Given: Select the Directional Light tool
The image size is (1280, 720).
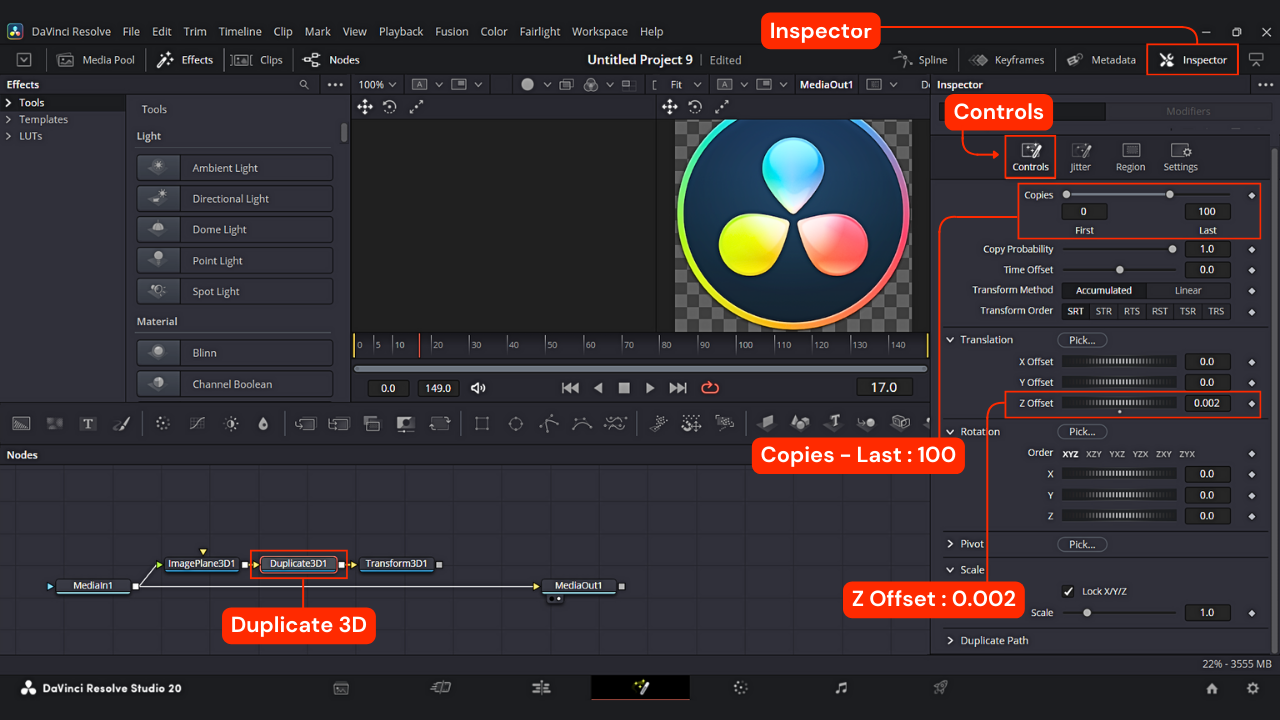Looking at the screenshot, I should point(234,199).
